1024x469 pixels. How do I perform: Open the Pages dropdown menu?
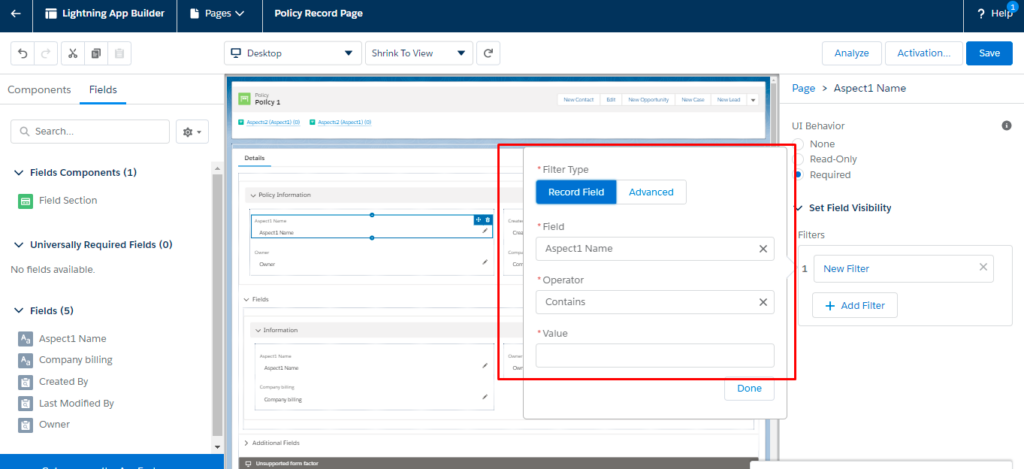pos(217,14)
